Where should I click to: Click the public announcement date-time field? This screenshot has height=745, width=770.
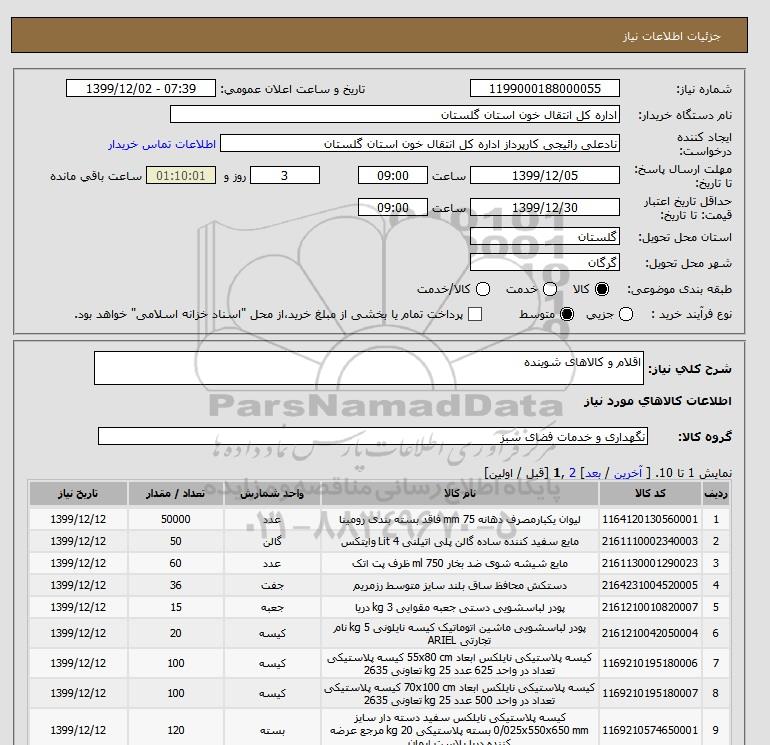[x=141, y=88]
